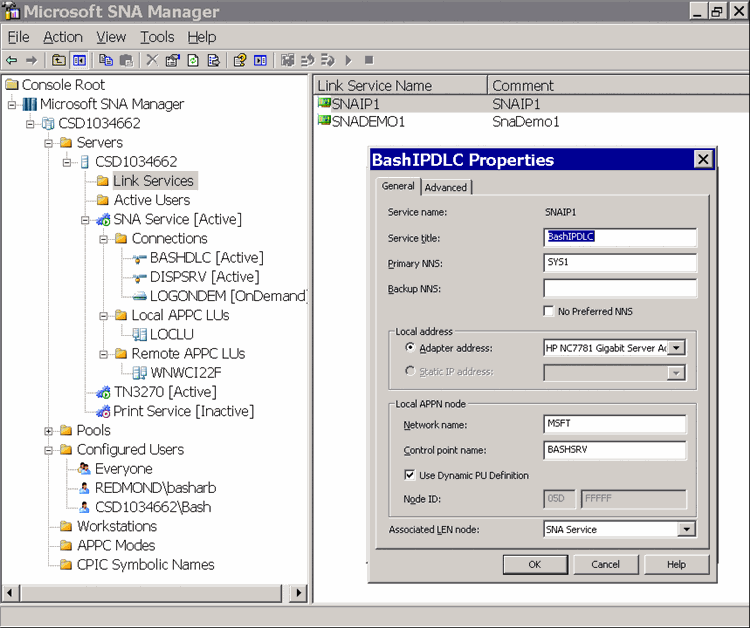This screenshot has height=628, width=750.
Task: Expand the Pools folder node
Action: [x=49, y=431]
